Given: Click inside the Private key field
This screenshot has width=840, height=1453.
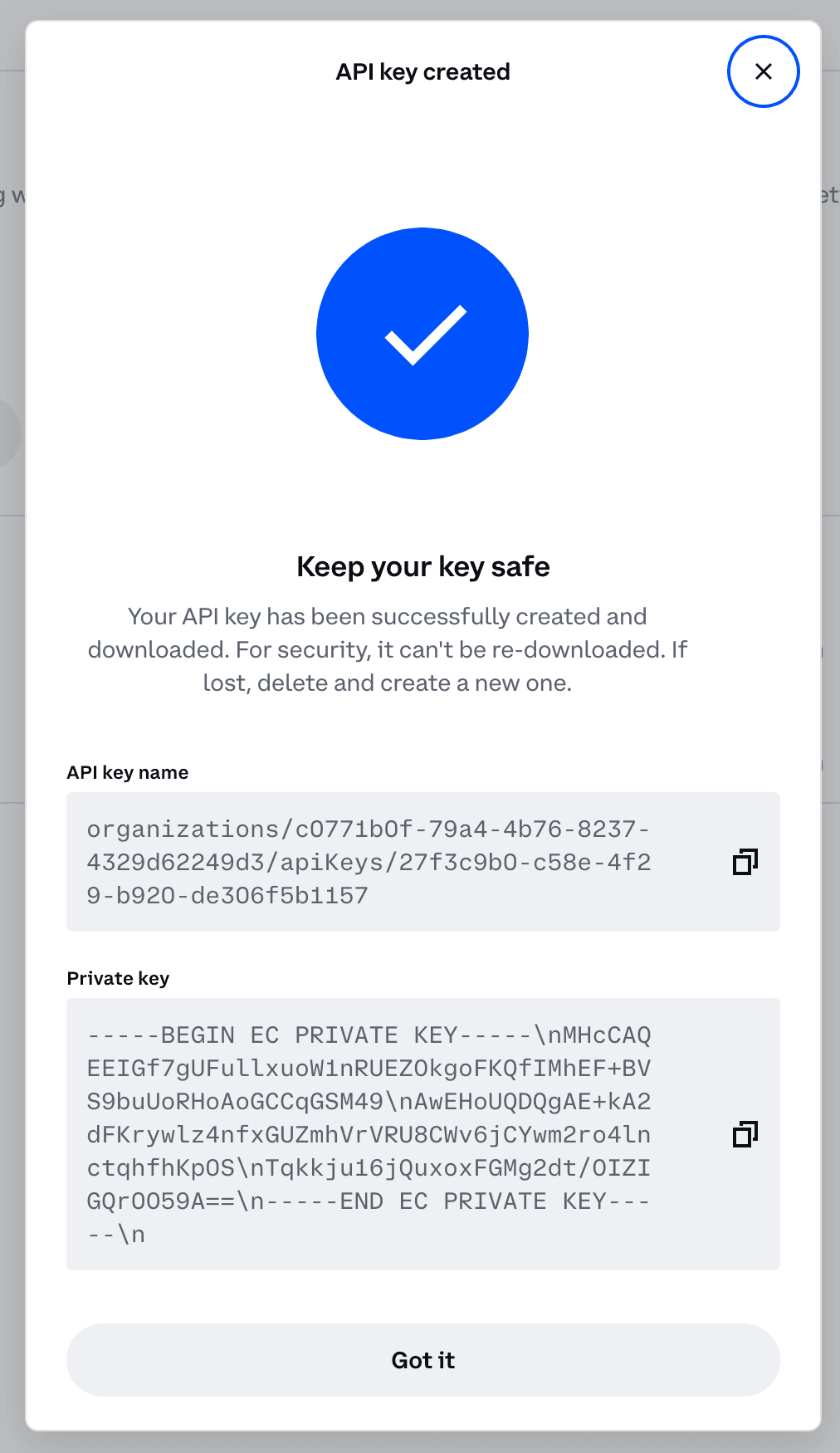Looking at the screenshot, I should pos(369,1134).
